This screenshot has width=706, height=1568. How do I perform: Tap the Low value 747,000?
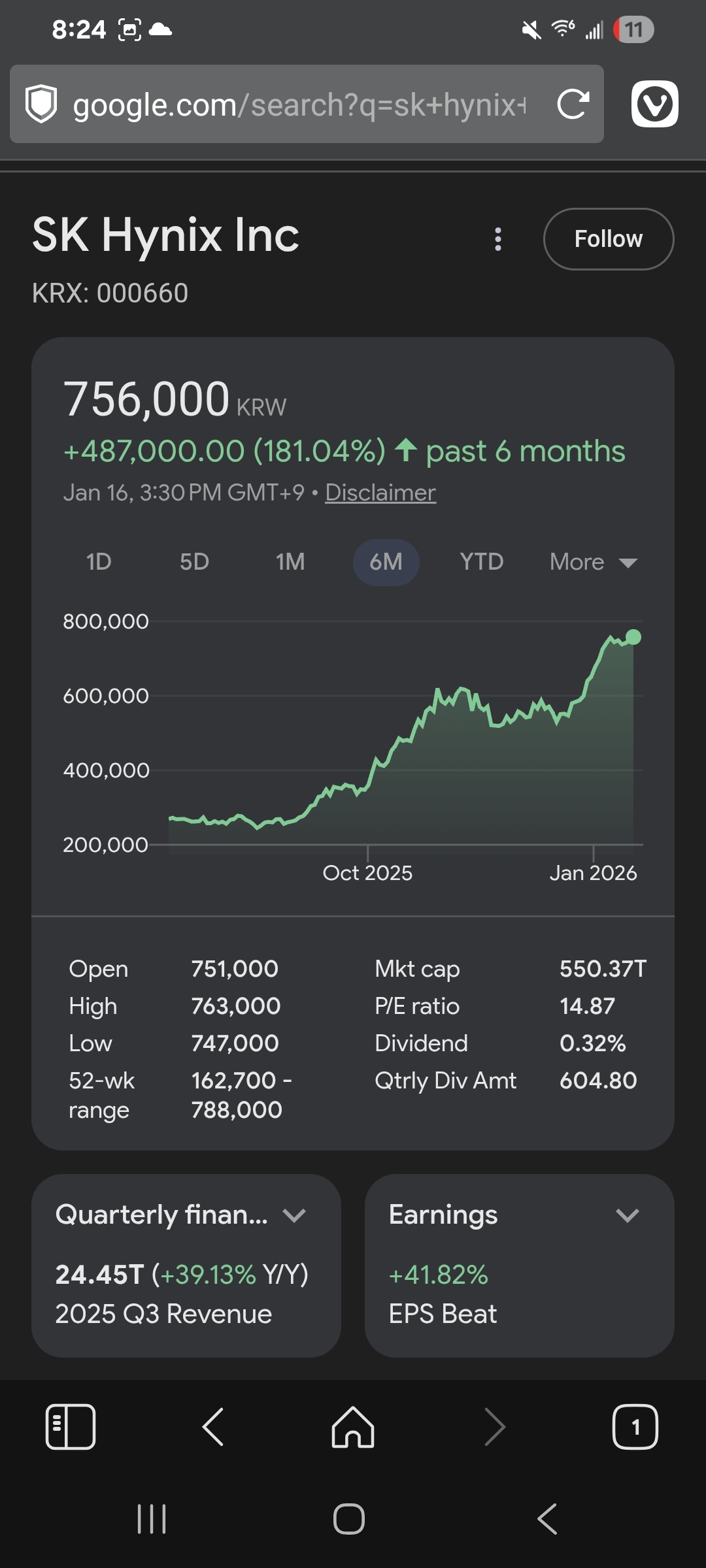[235, 1043]
